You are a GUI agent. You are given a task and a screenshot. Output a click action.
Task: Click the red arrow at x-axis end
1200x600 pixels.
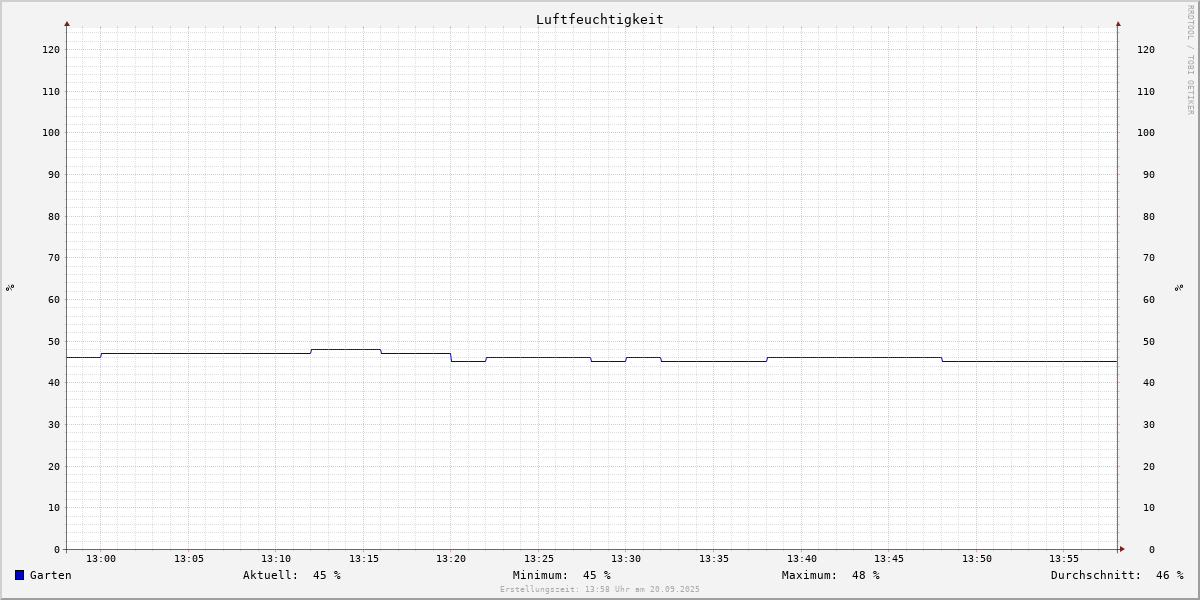[1122, 549]
